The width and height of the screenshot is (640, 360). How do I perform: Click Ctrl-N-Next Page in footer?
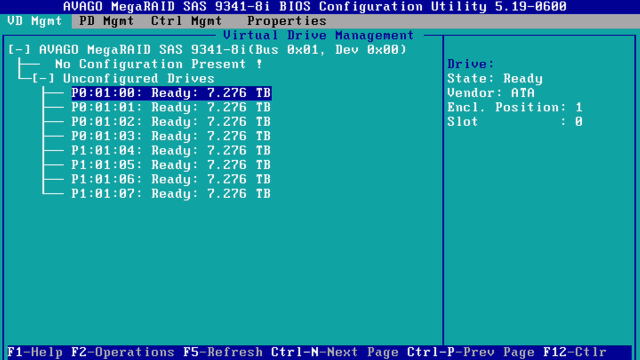[x=335, y=352]
